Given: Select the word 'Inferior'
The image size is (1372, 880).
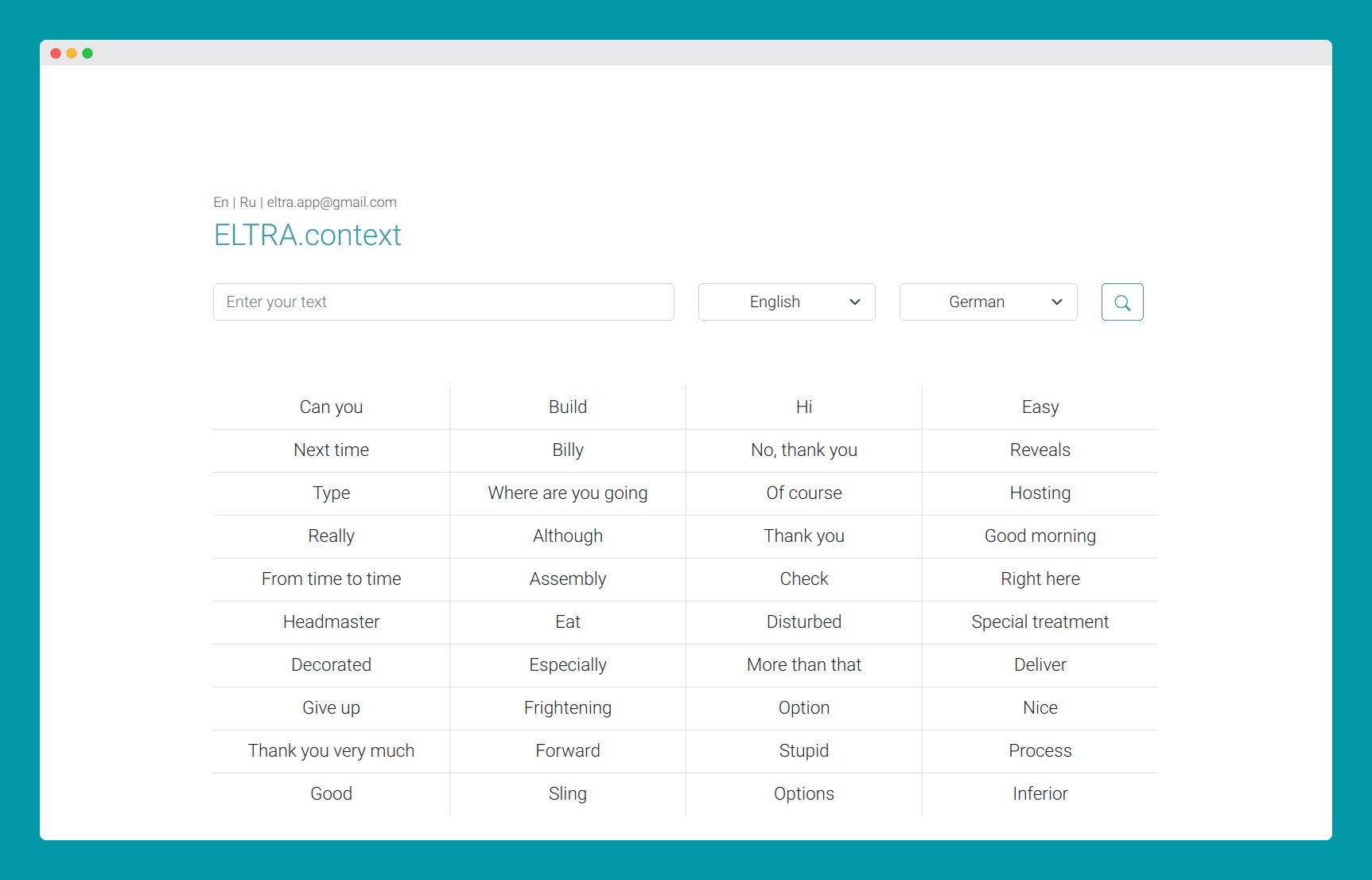Looking at the screenshot, I should click(1040, 793).
